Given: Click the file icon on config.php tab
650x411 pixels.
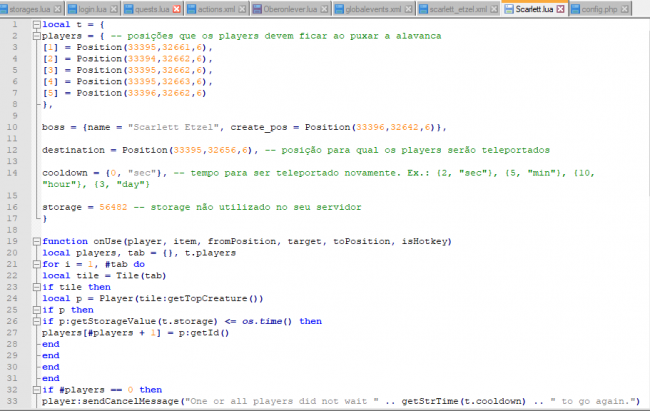Looking at the screenshot, I should pos(575,9).
